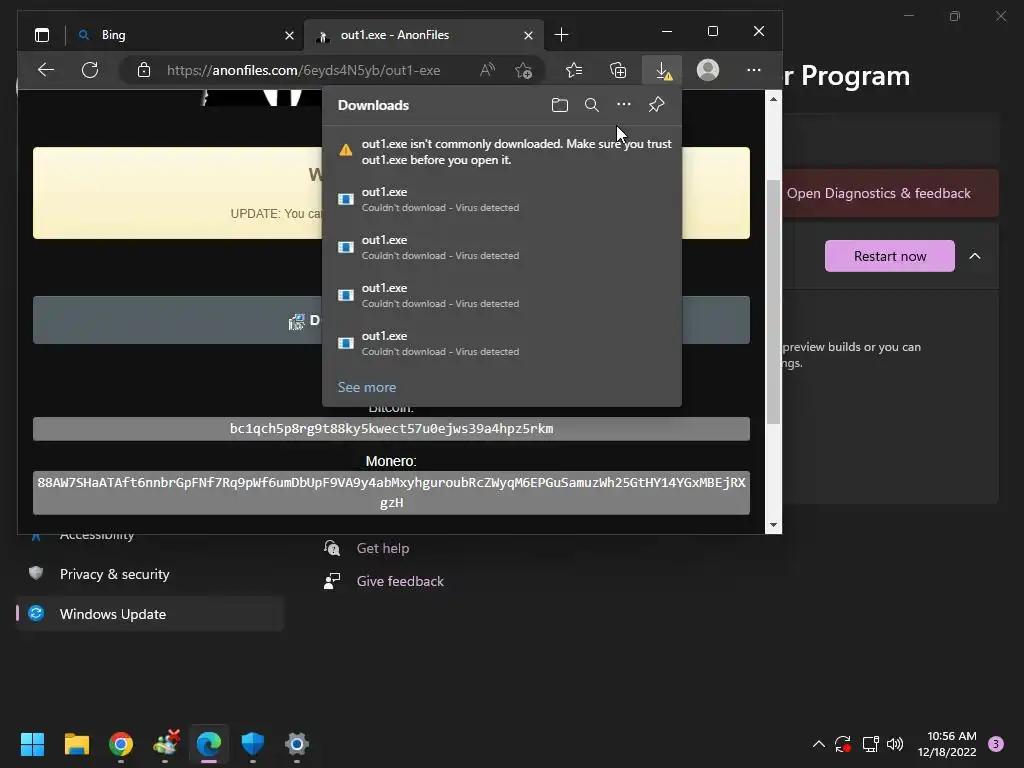Open the Edge tab actions menu icon
1024x768 pixels.
[42, 35]
